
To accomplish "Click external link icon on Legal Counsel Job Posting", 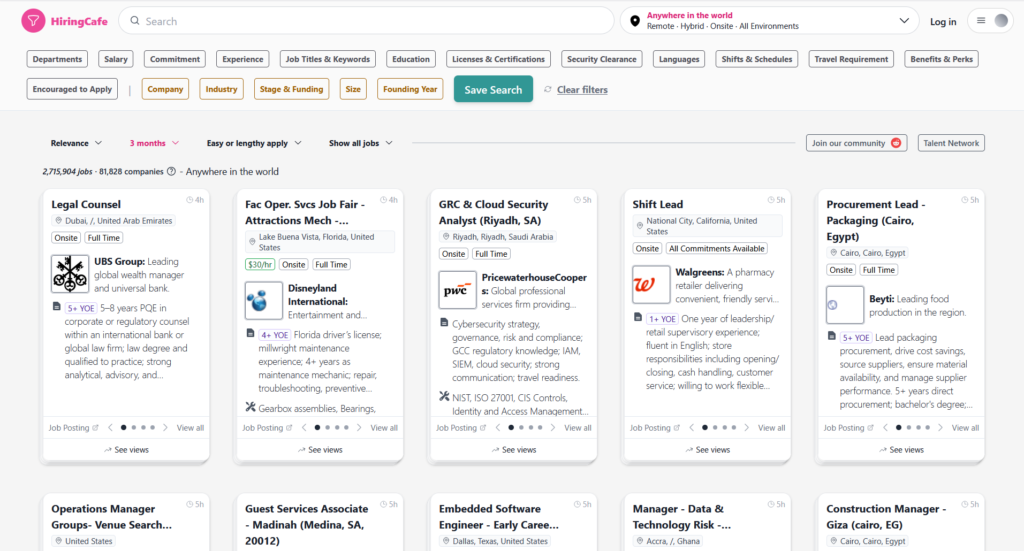I will point(95,428).
